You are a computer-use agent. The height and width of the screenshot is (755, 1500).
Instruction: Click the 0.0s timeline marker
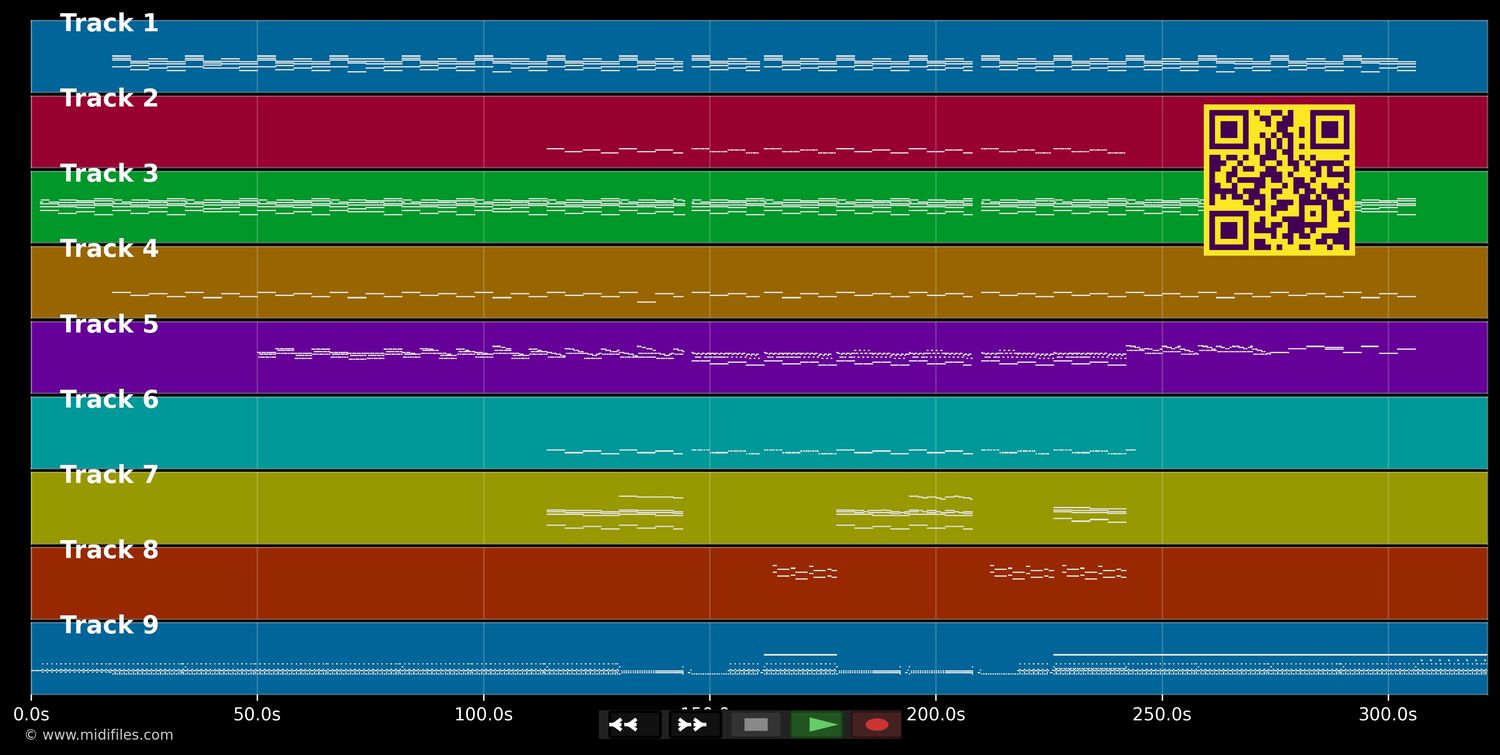33,714
